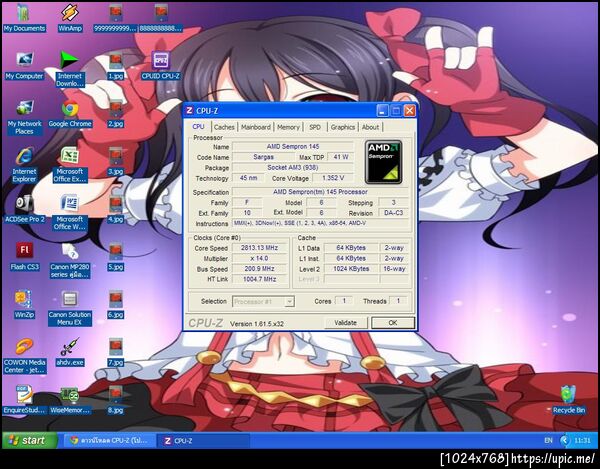Click the Level 2 1024 KBytes value
The image size is (600, 469).
[x=351, y=269]
